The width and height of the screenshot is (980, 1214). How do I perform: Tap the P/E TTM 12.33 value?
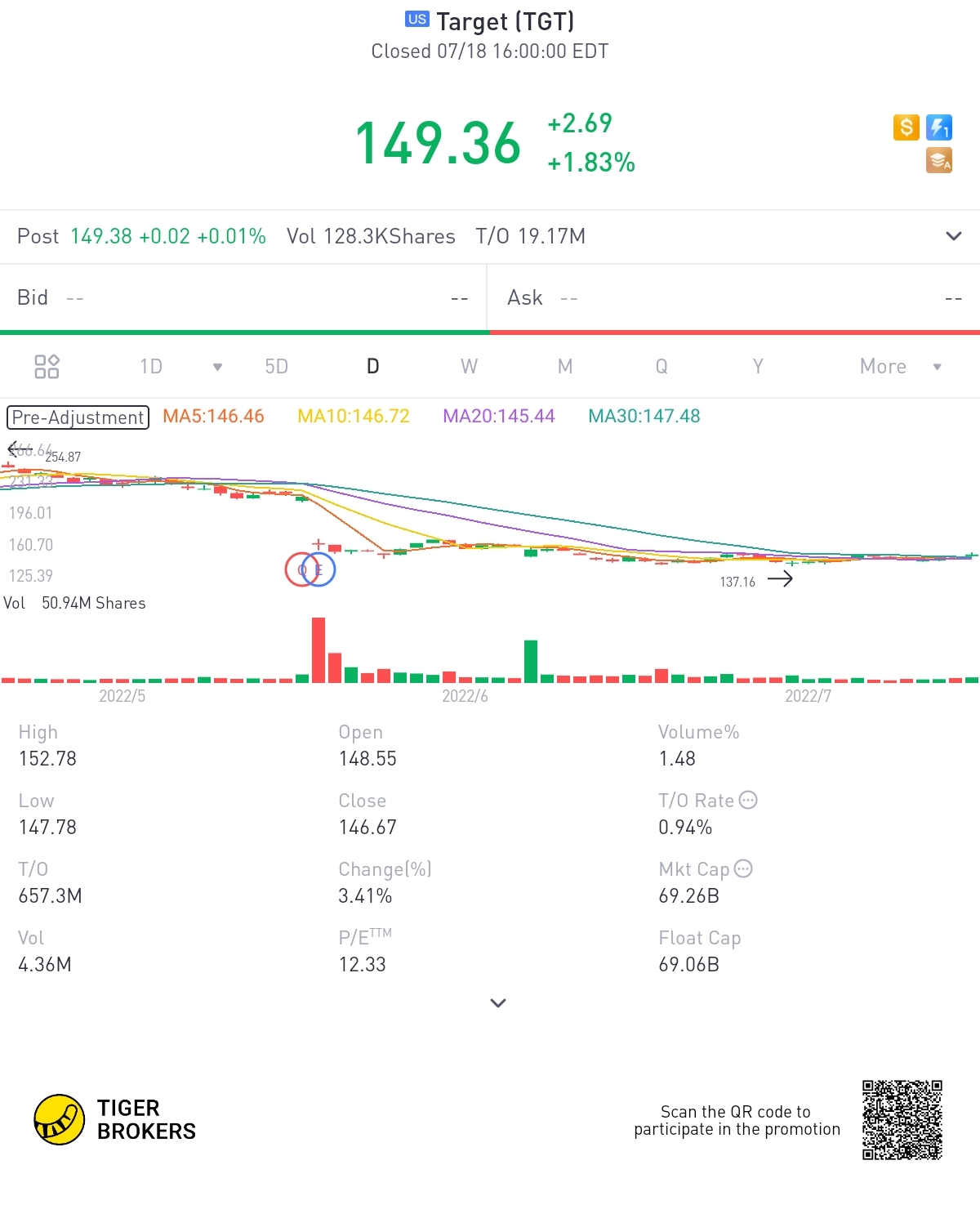[x=362, y=964]
